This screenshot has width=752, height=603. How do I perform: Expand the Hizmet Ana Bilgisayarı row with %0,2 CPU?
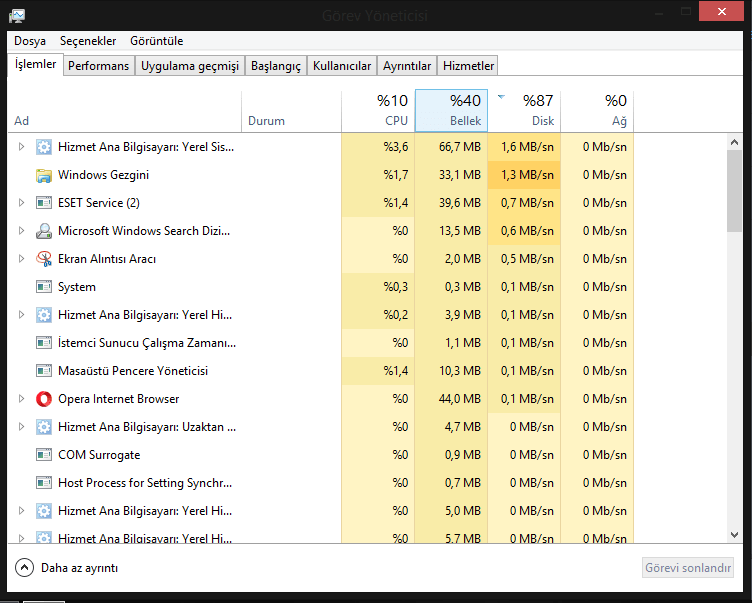(21, 315)
